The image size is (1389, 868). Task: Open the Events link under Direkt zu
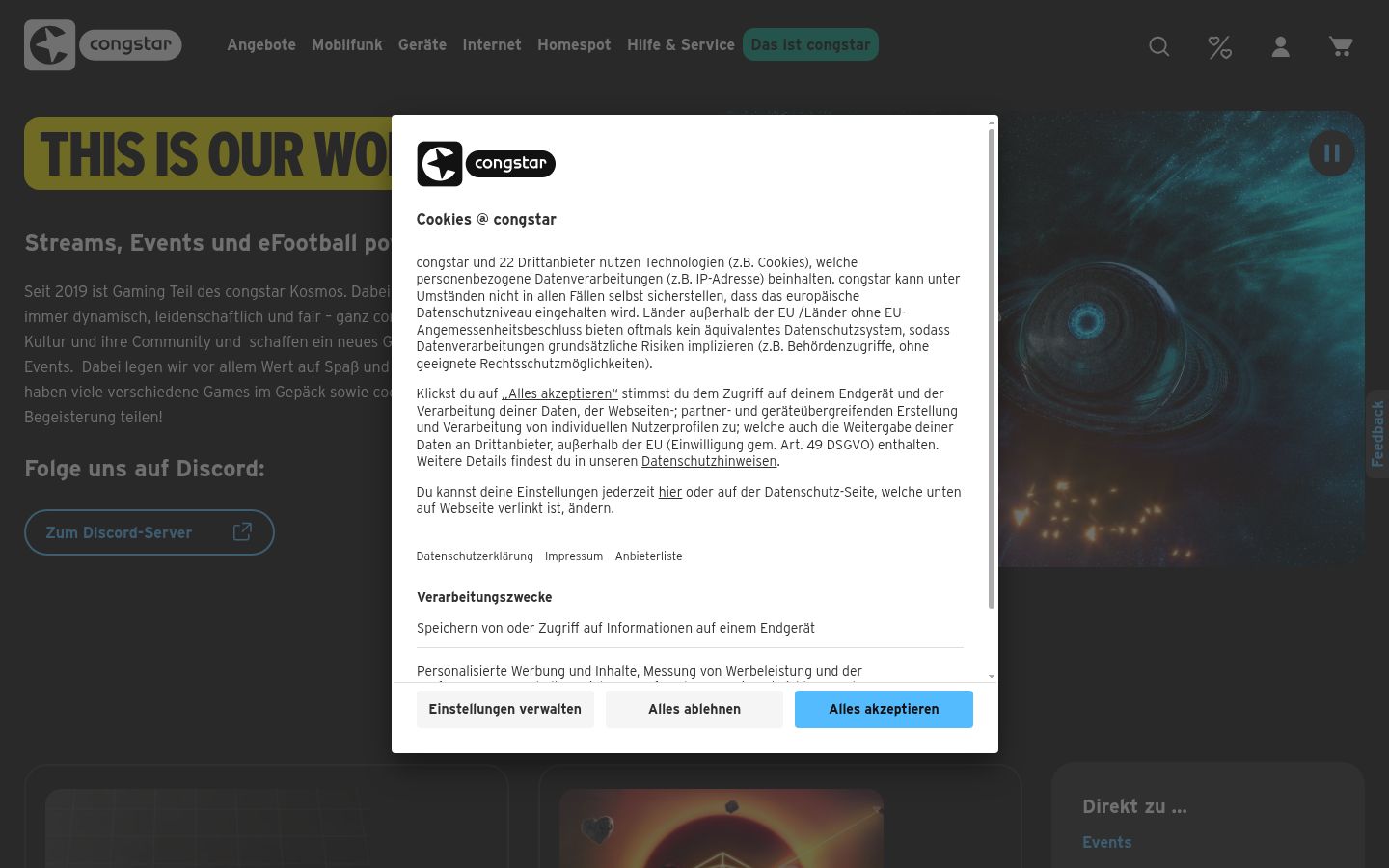pyautogui.click(x=1107, y=842)
